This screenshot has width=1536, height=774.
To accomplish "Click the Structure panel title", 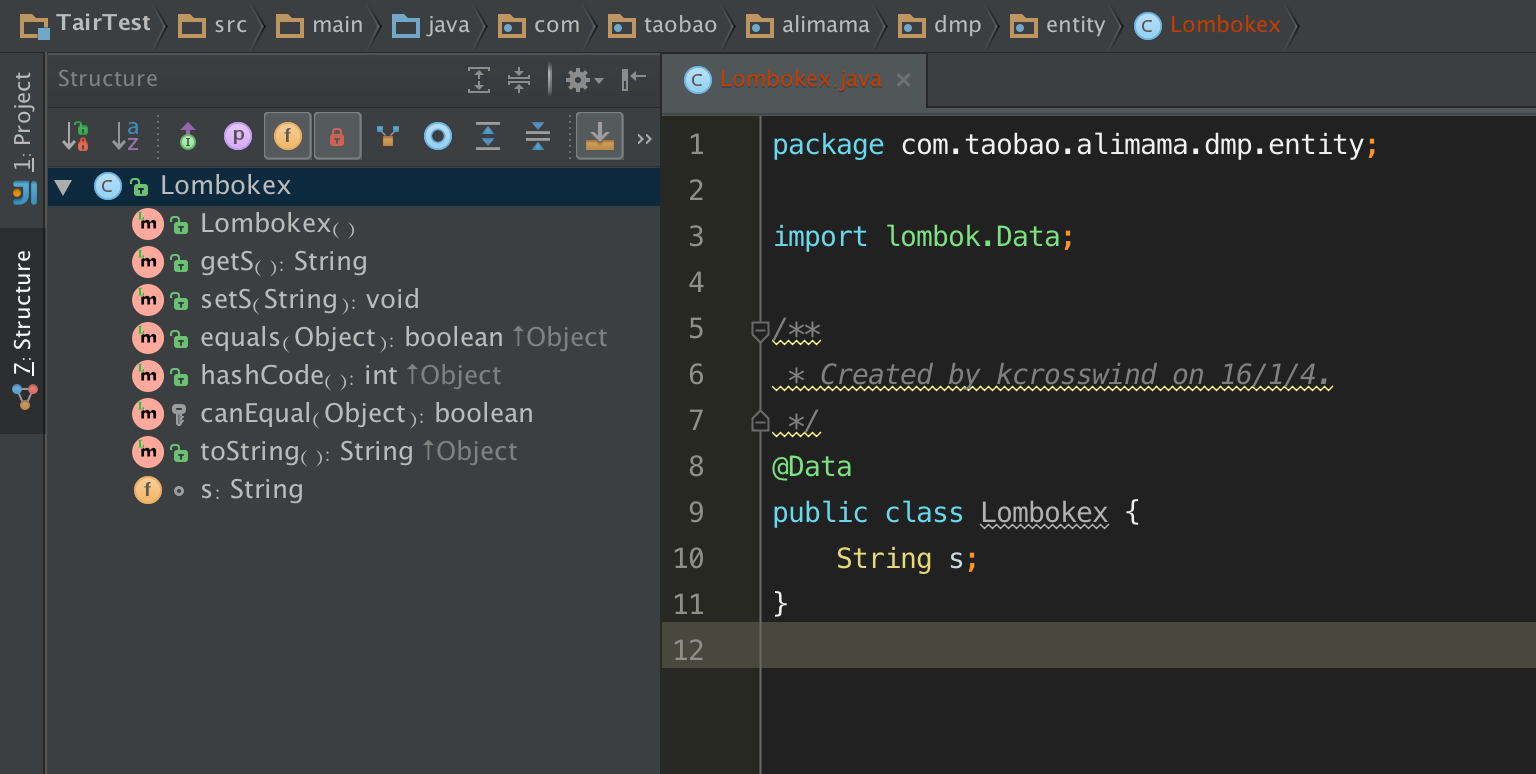I will [108, 78].
